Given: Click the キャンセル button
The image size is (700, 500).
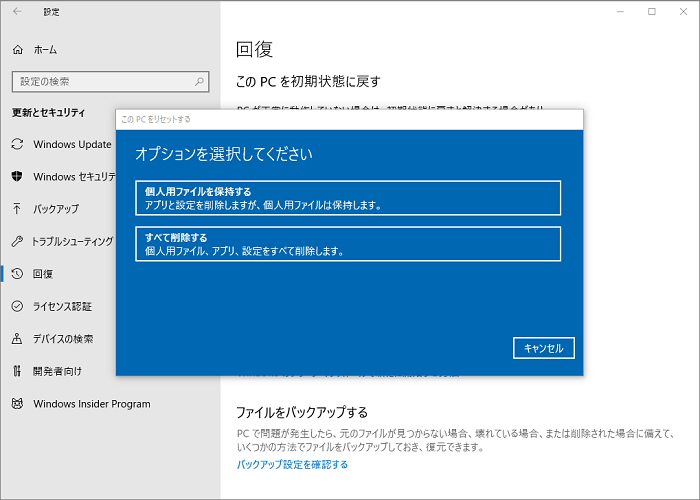Looking at the screenshot, I should point(543,348).
